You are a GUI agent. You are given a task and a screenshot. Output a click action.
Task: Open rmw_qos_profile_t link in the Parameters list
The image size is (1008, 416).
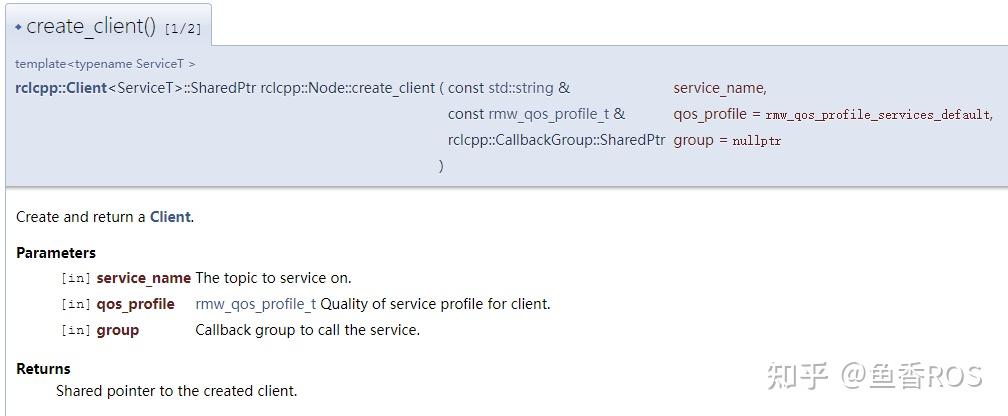click(x=255, y=304)
